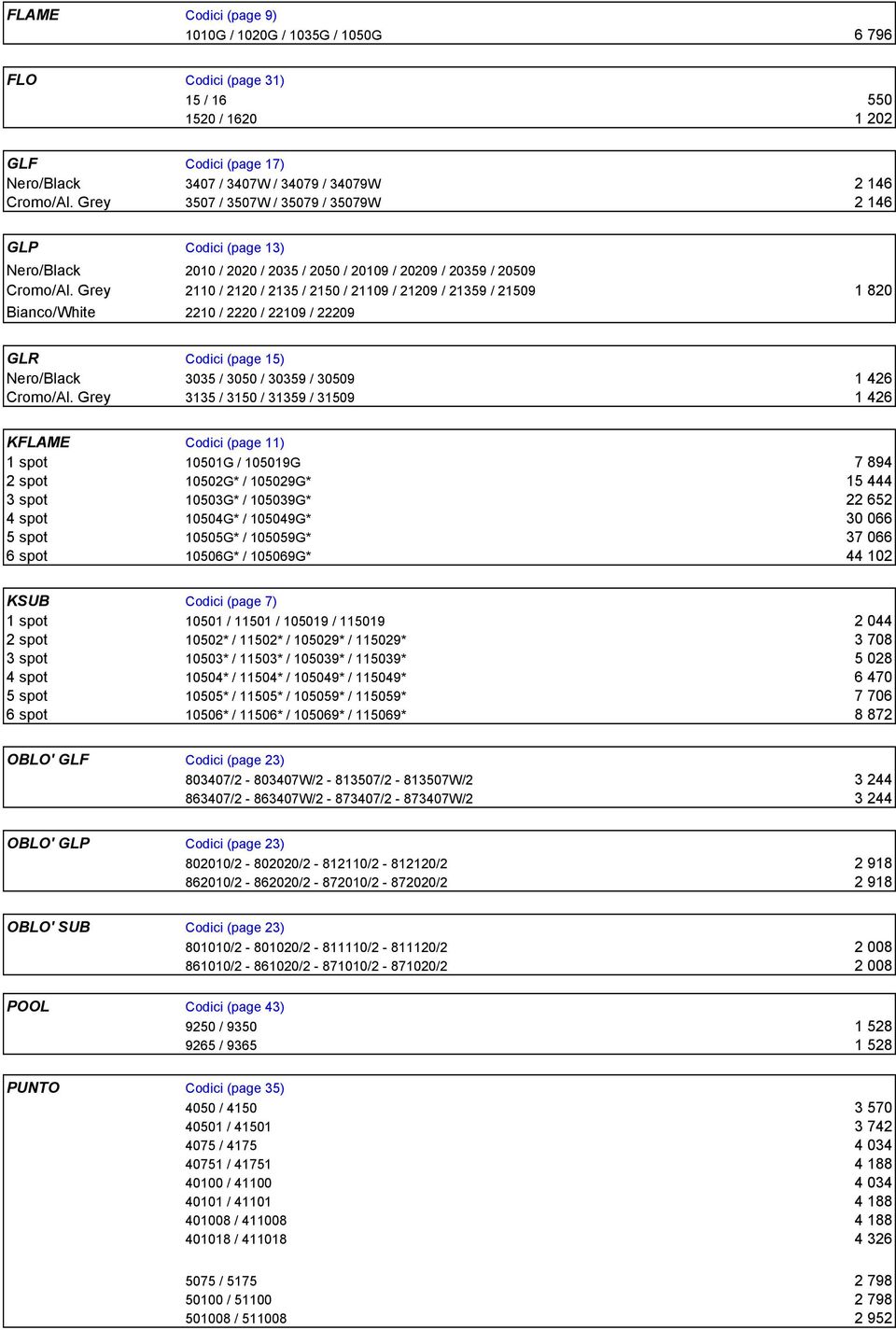Click the FLAME price 6 796

(873, 35)
